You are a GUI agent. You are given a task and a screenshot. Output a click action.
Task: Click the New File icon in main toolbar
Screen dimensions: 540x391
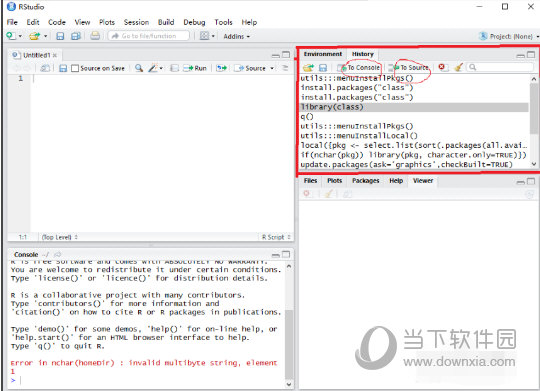(x=11, y=36)
